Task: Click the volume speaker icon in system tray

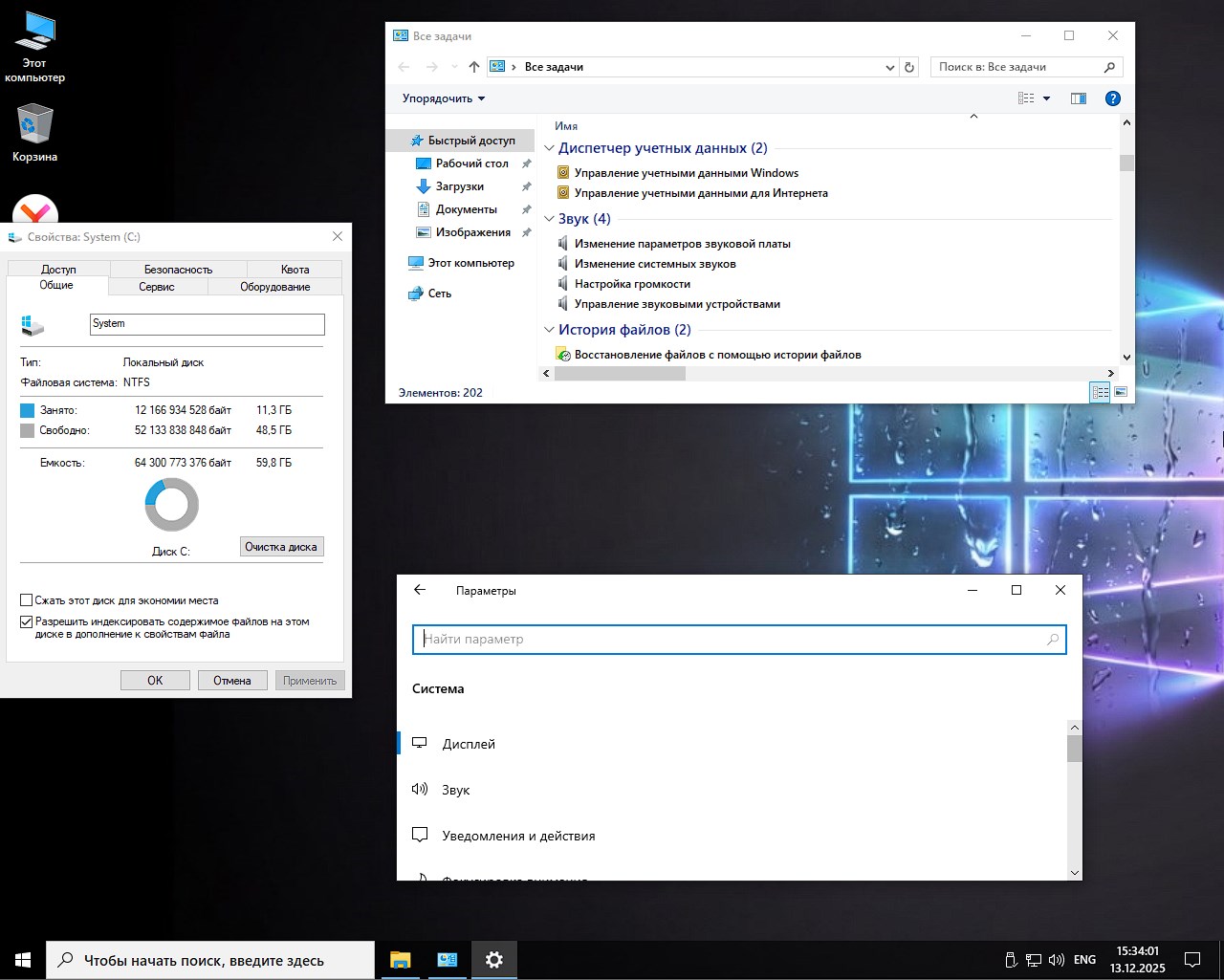Action: (x=1056, y=960)
